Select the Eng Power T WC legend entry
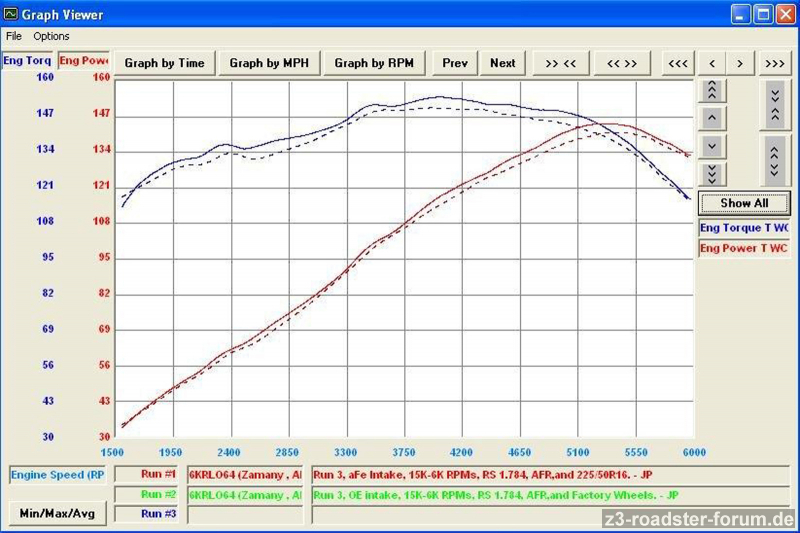 [744, 248]
